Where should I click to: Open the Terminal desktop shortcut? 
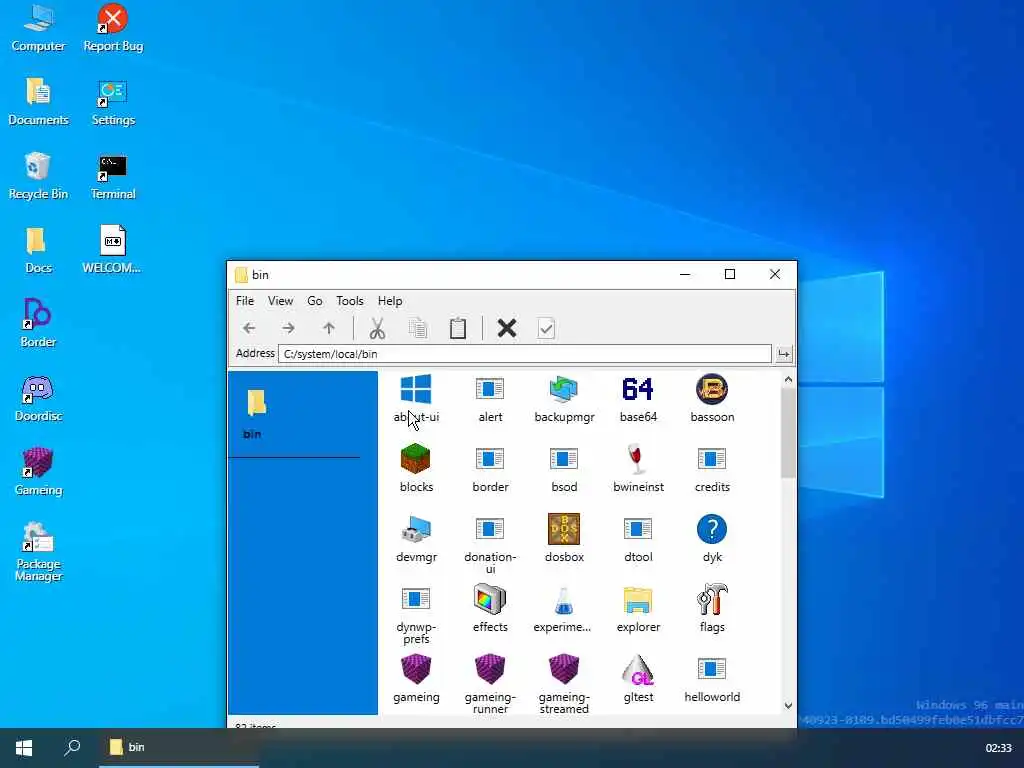coord(113,176)
